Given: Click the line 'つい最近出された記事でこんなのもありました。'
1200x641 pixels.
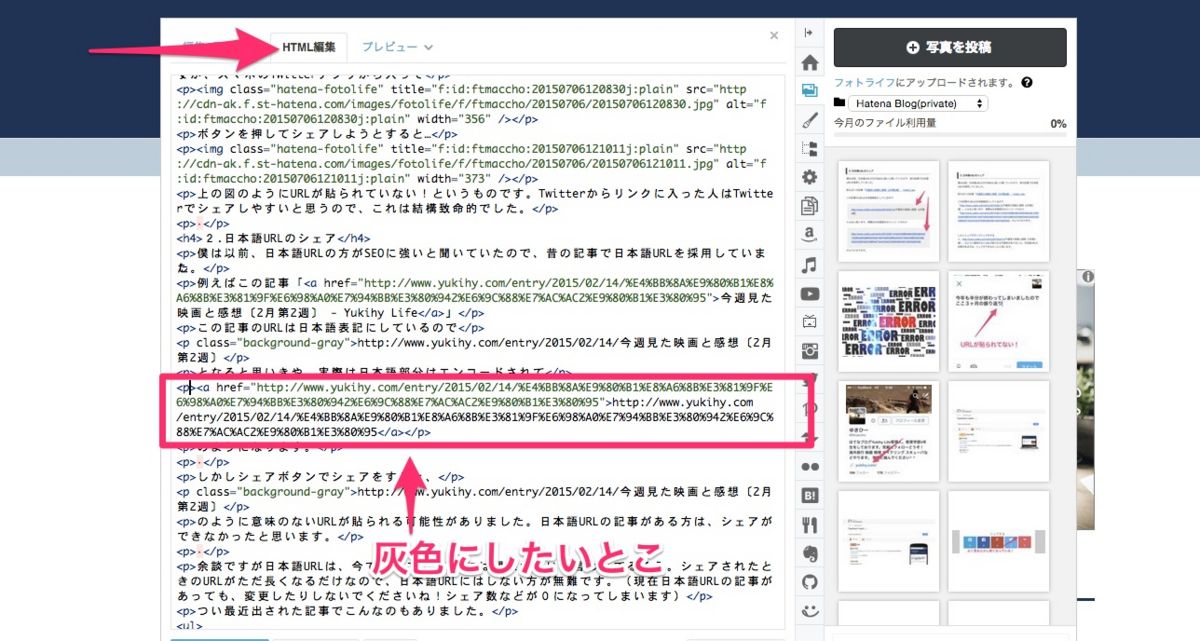Looking at the screenshot, I should 347,612.
